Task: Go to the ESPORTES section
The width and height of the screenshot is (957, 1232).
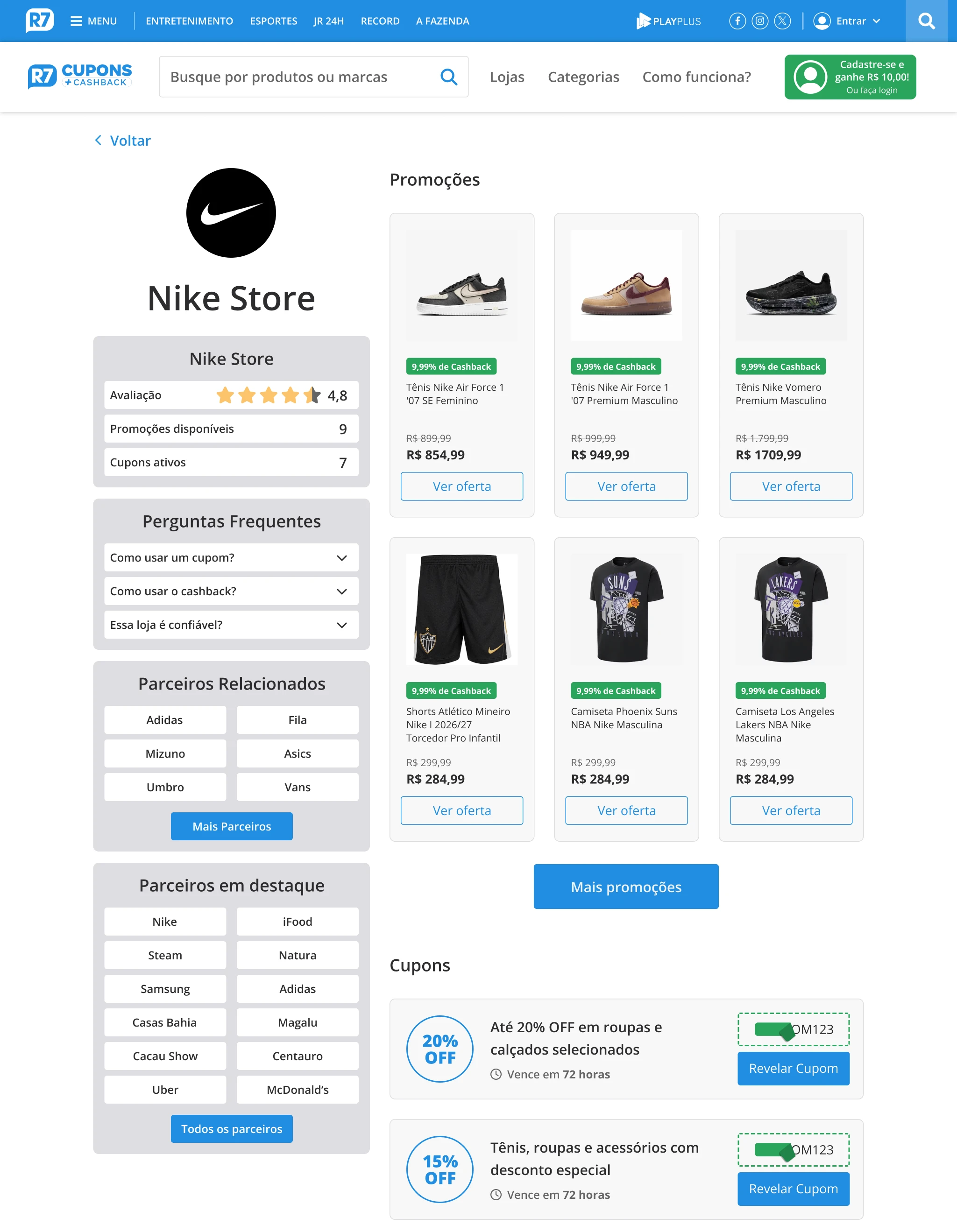Action: point(274,21)
